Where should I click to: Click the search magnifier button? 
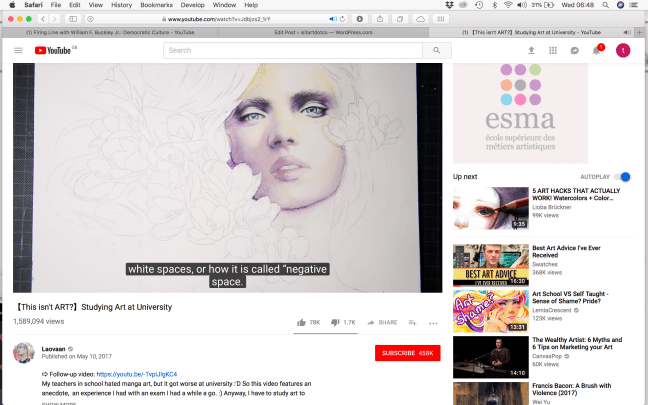pos(437,50)
